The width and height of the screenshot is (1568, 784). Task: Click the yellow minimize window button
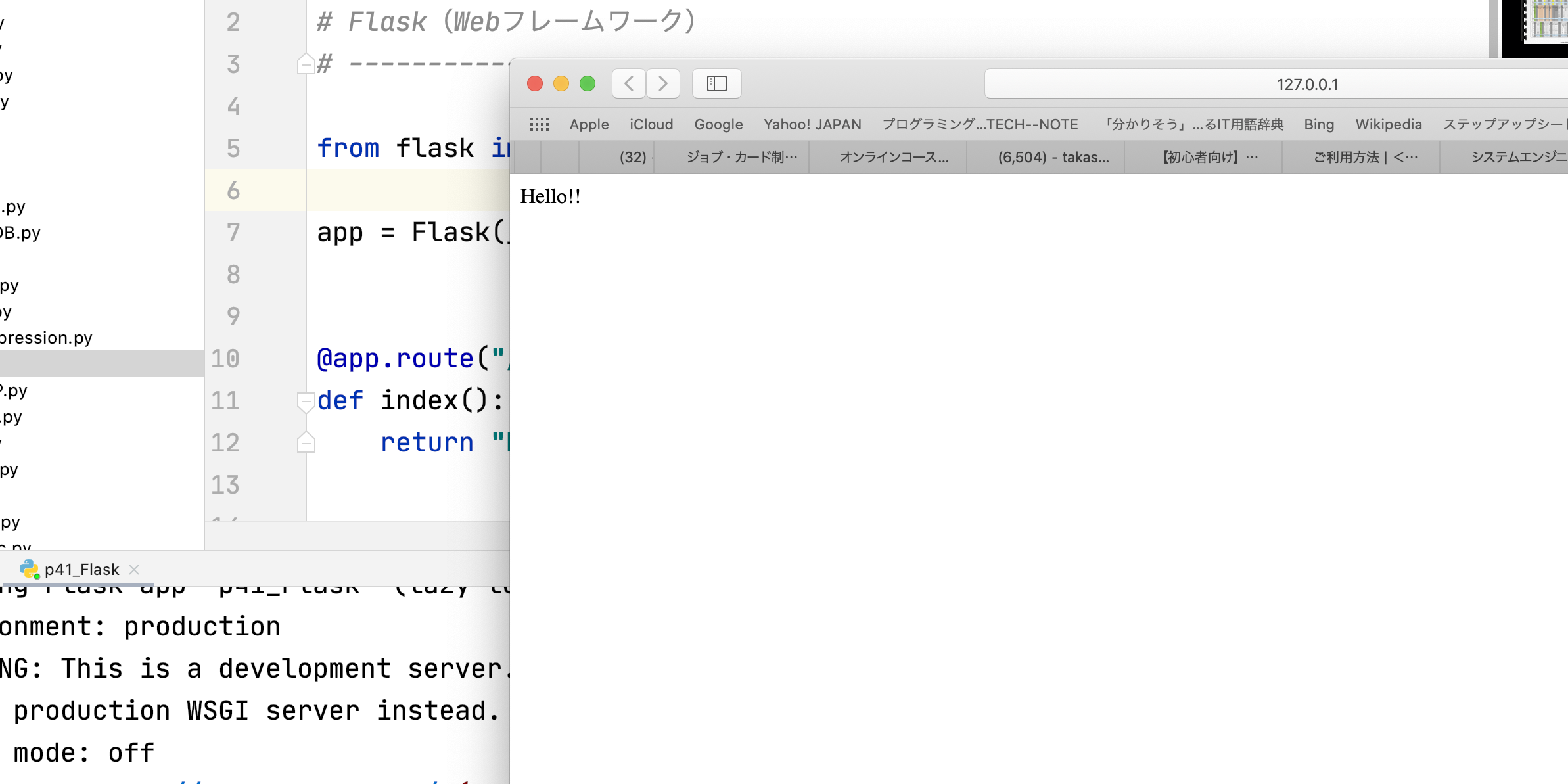(x=561, y=83)
